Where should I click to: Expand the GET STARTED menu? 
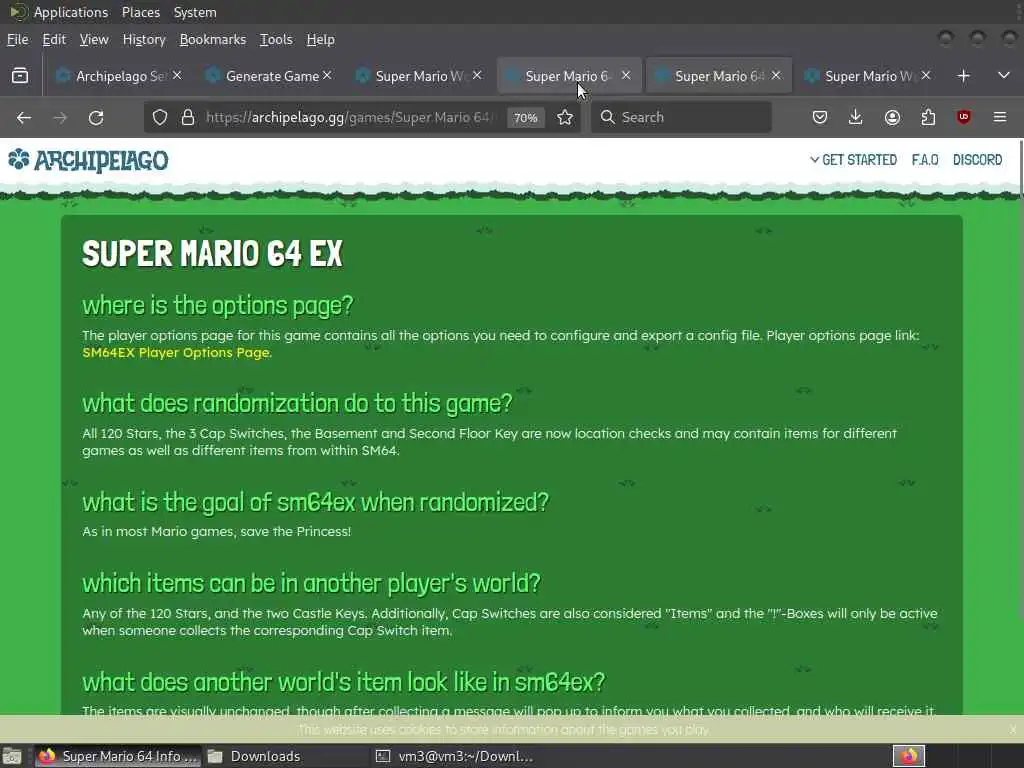point(853,160)
